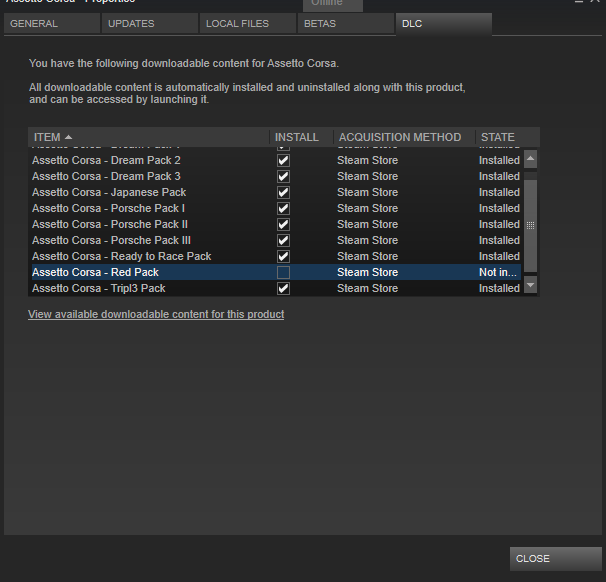Toggle Tripl3 Pack install checkbox
The width and height of the screenshot is (606, 582).
point(283,288)
